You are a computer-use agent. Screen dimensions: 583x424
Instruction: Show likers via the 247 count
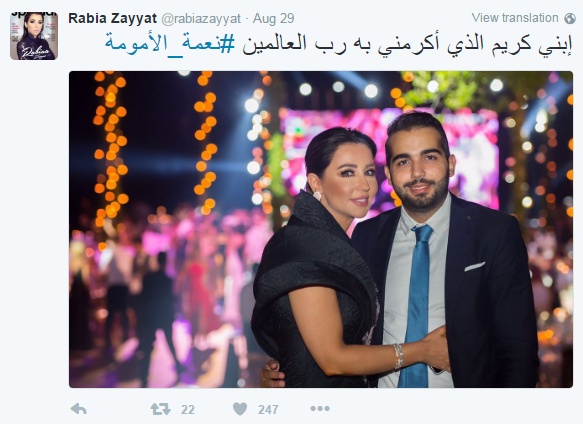point(268,410)
